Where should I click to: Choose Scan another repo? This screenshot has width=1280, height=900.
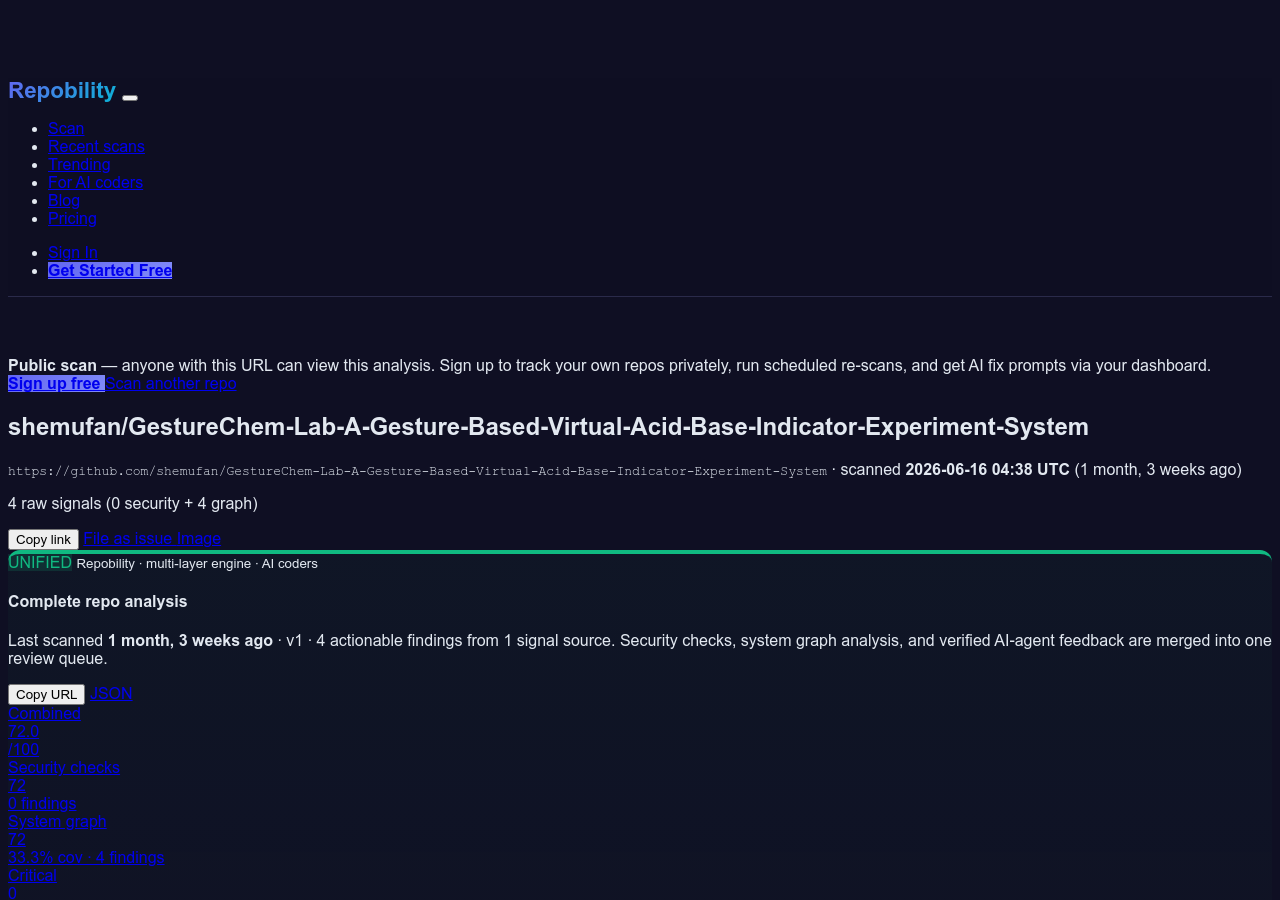pyautogui.click(x=171, y=383)
